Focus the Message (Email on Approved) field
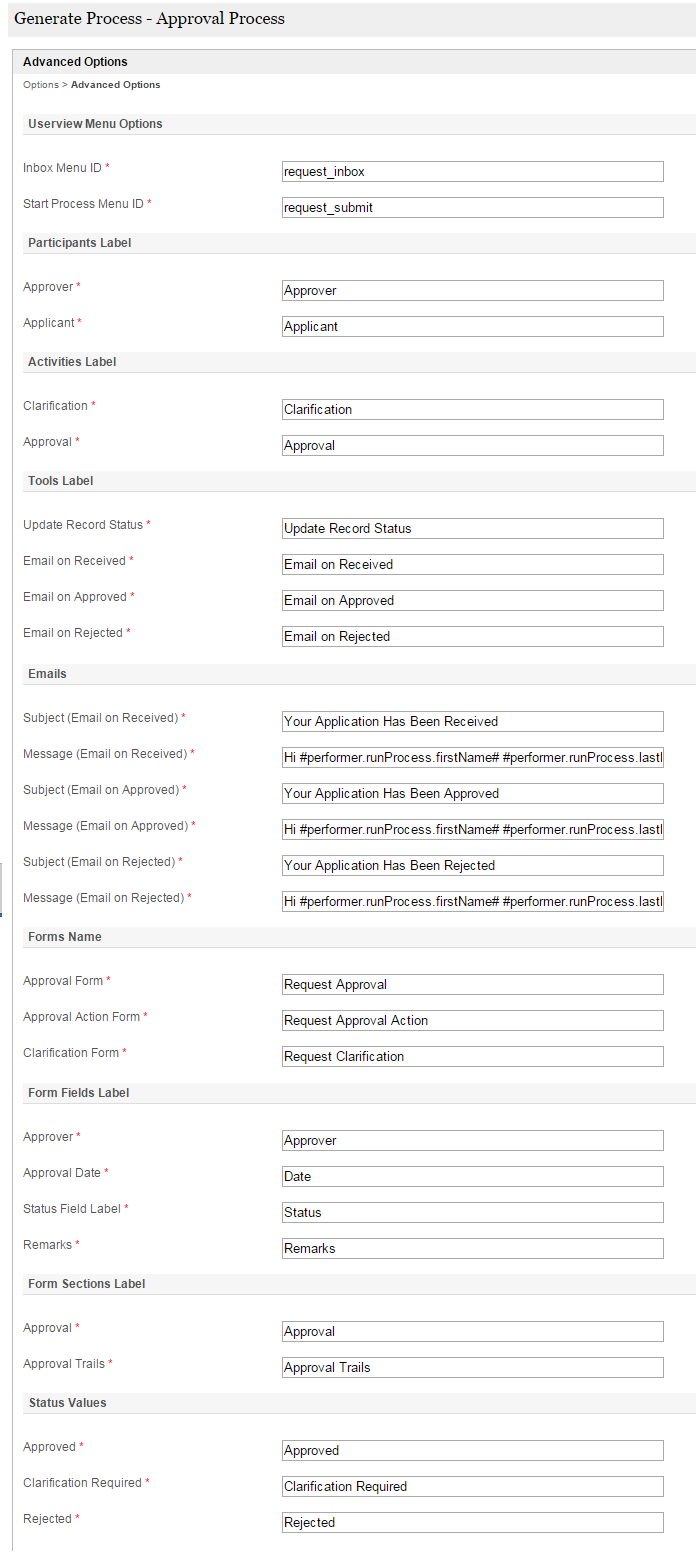This screenshot has width=696, height=1552. (472, 830)
